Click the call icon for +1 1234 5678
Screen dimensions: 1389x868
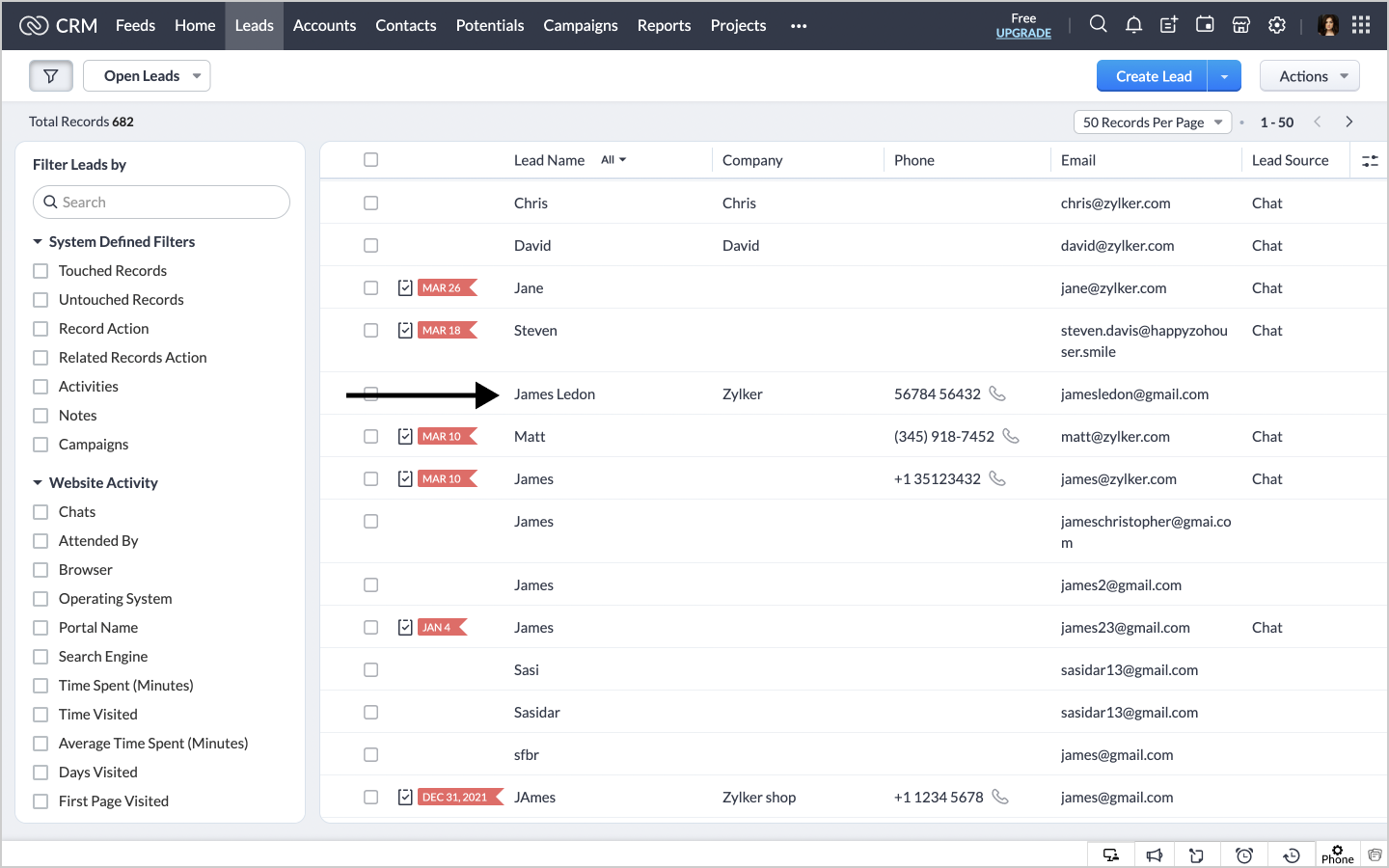(x=1001, y=797)
